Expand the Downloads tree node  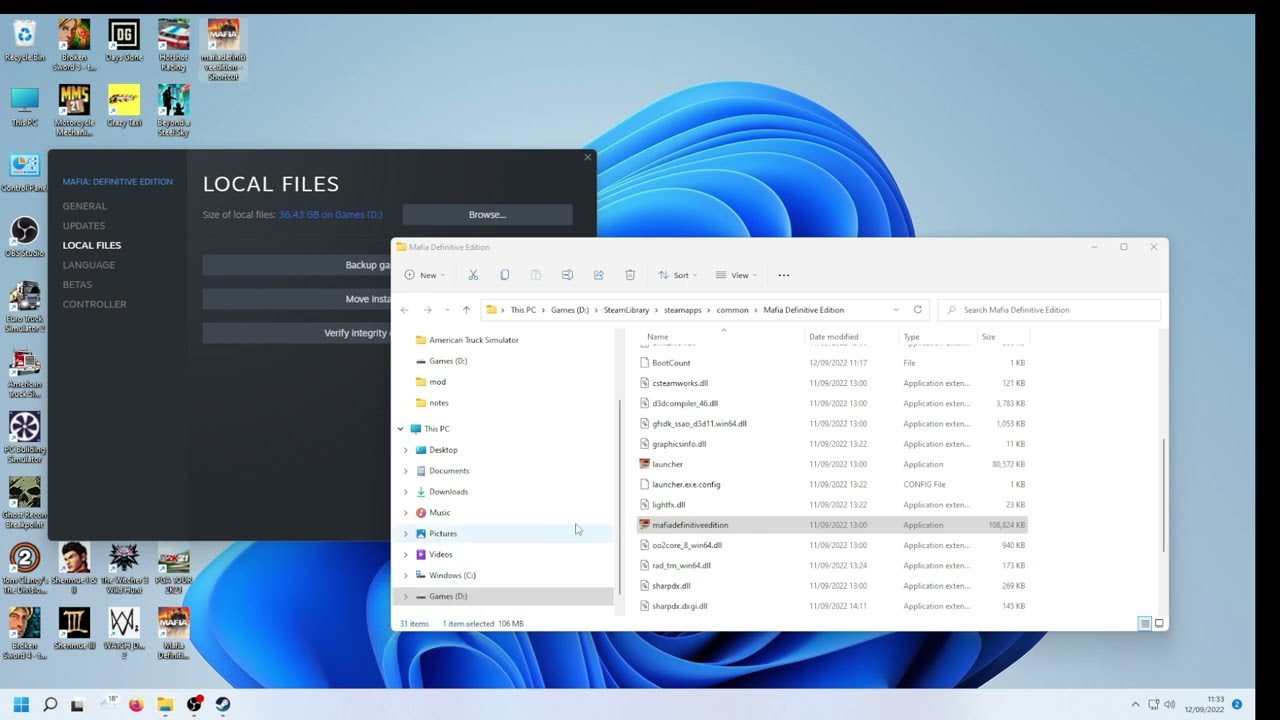pyautogui.click(x=406, y=492)
